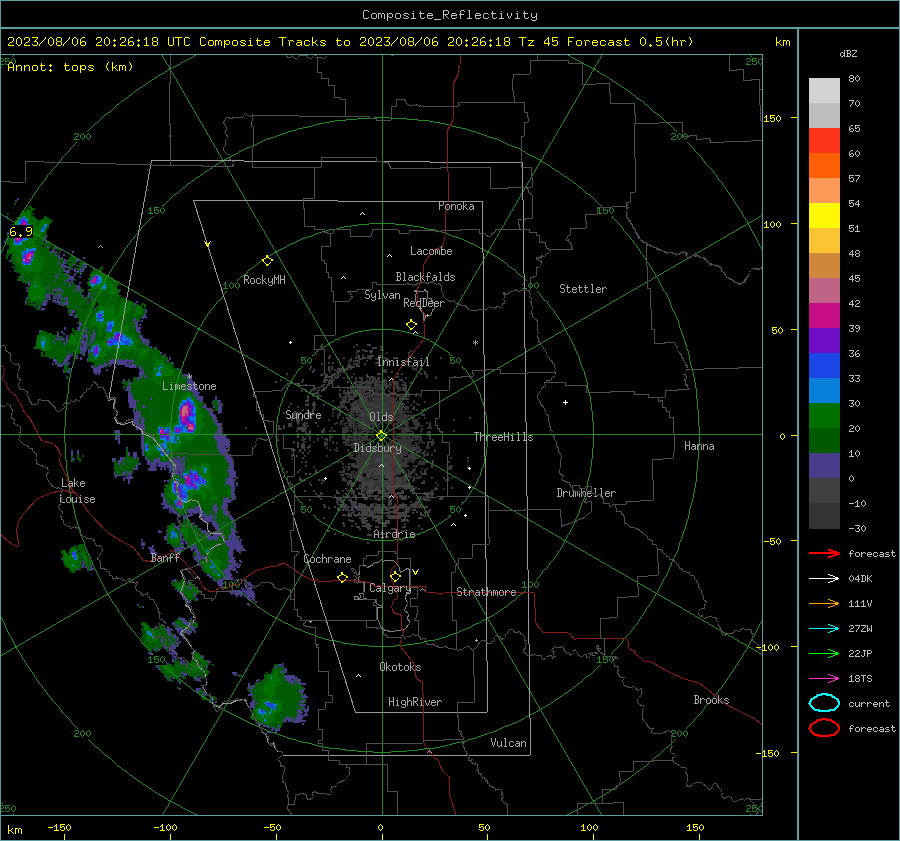Click the Lake Louise label
This screenshot has width=900, height=841.
click(x=77, y=491)
